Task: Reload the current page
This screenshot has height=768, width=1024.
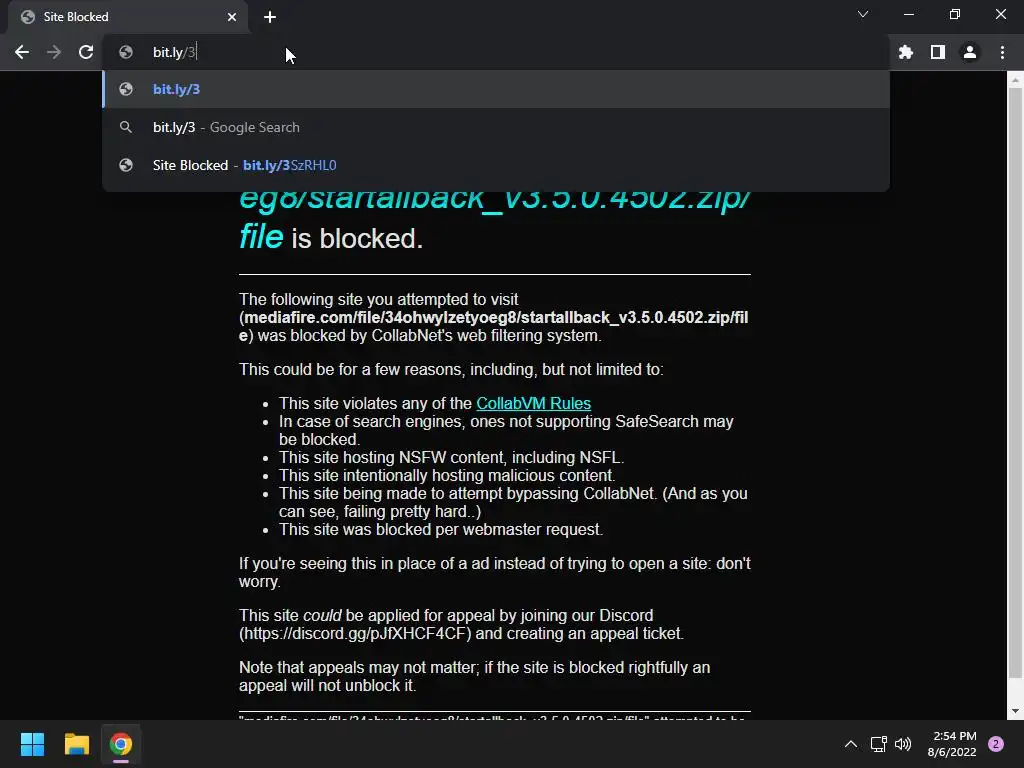Action: (x=86, y=52)
